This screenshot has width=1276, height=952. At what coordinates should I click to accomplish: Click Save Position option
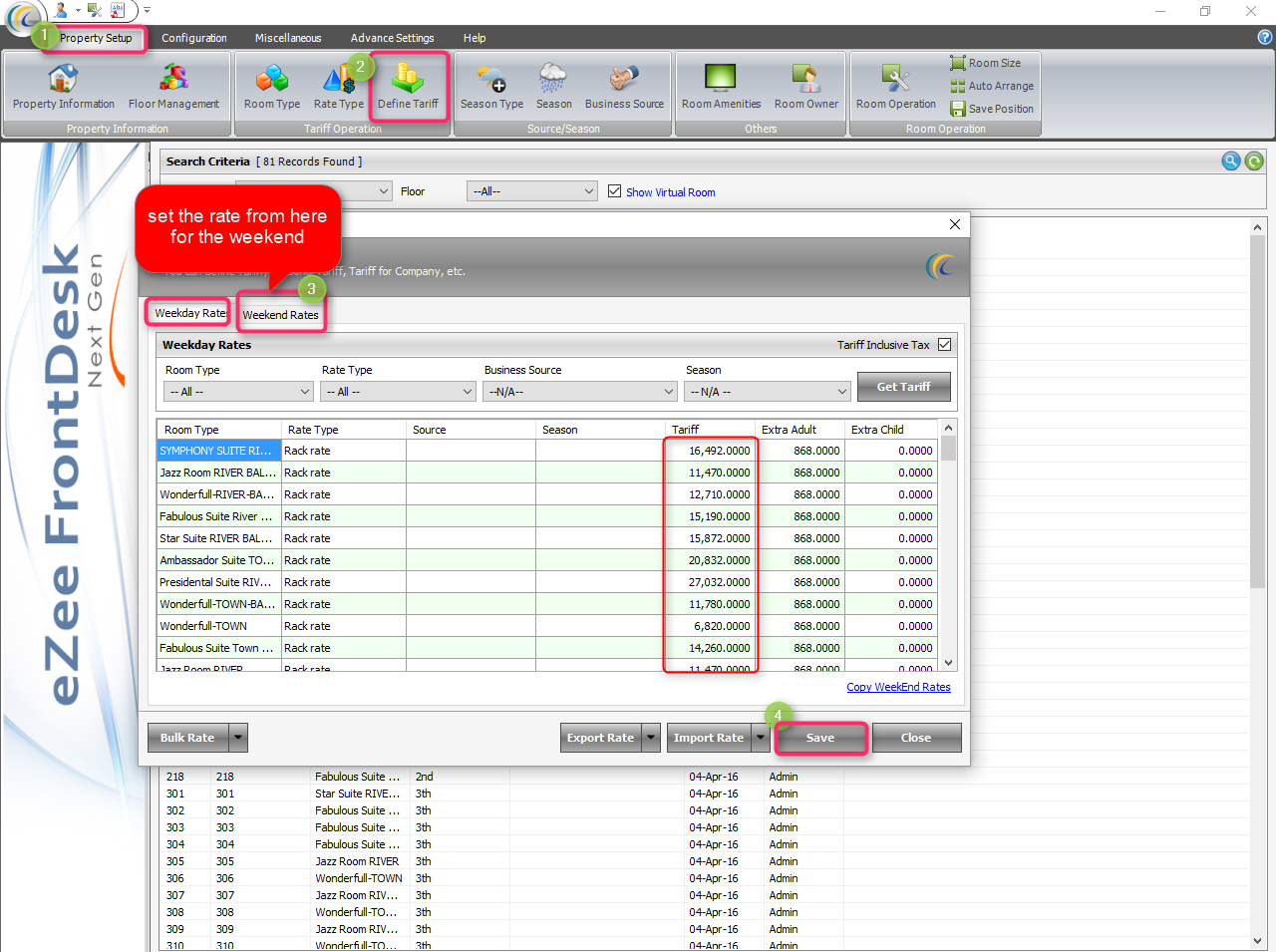pyautogui.click(x=992, y=109)
